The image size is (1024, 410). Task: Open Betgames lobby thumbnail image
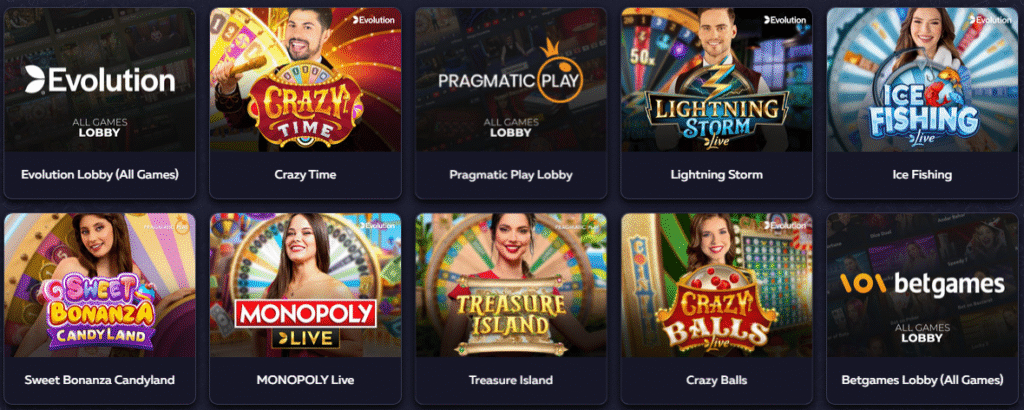tap(922, 285)
